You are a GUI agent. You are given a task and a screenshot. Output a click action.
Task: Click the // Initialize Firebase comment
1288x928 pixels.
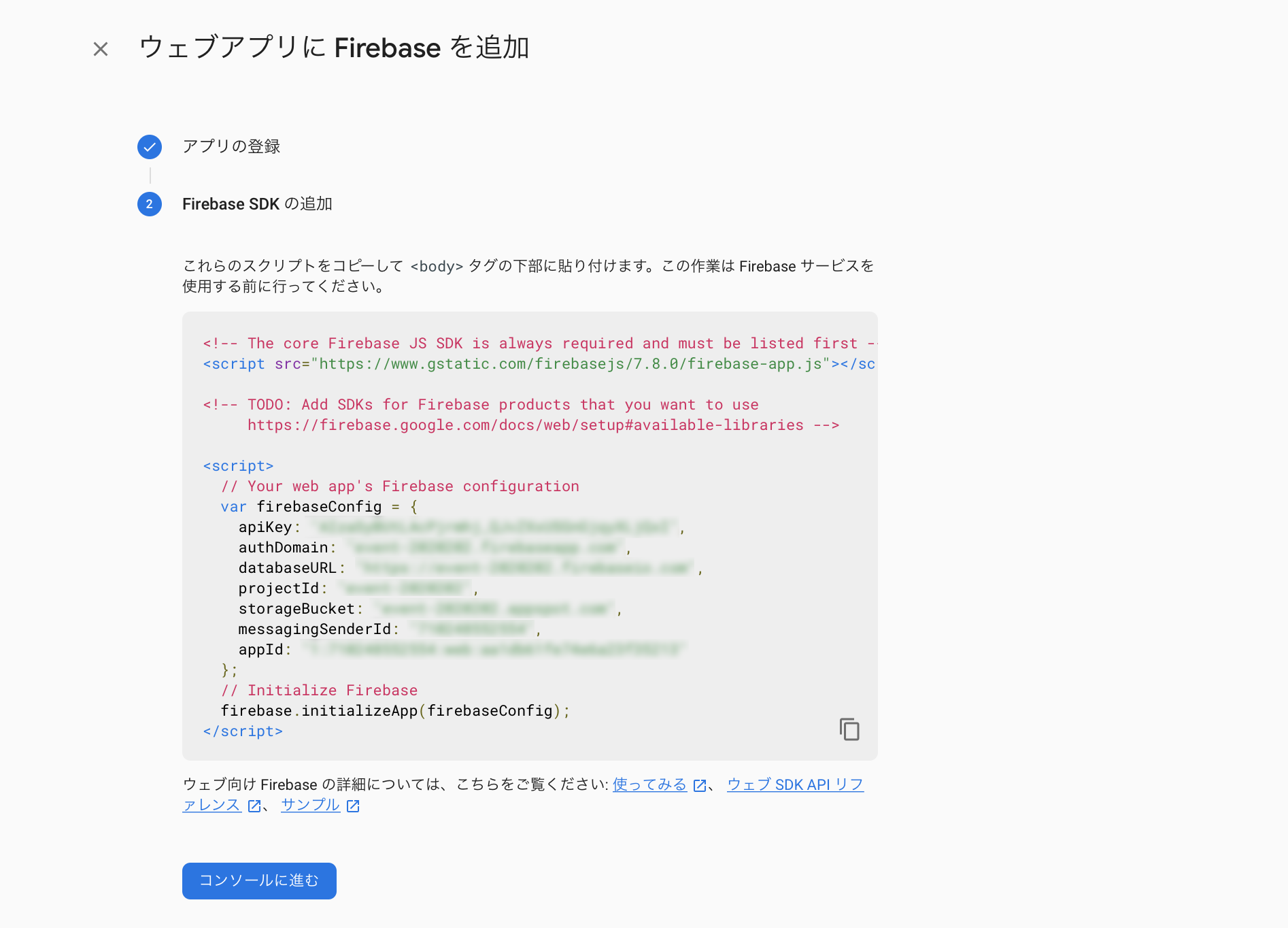[319, 691]
